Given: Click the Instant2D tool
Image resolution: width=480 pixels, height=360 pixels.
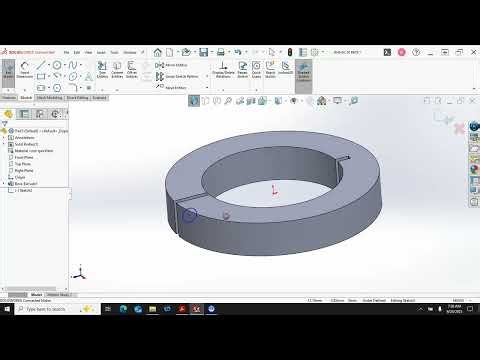Looking at the screenshot, I should point(286,68).
